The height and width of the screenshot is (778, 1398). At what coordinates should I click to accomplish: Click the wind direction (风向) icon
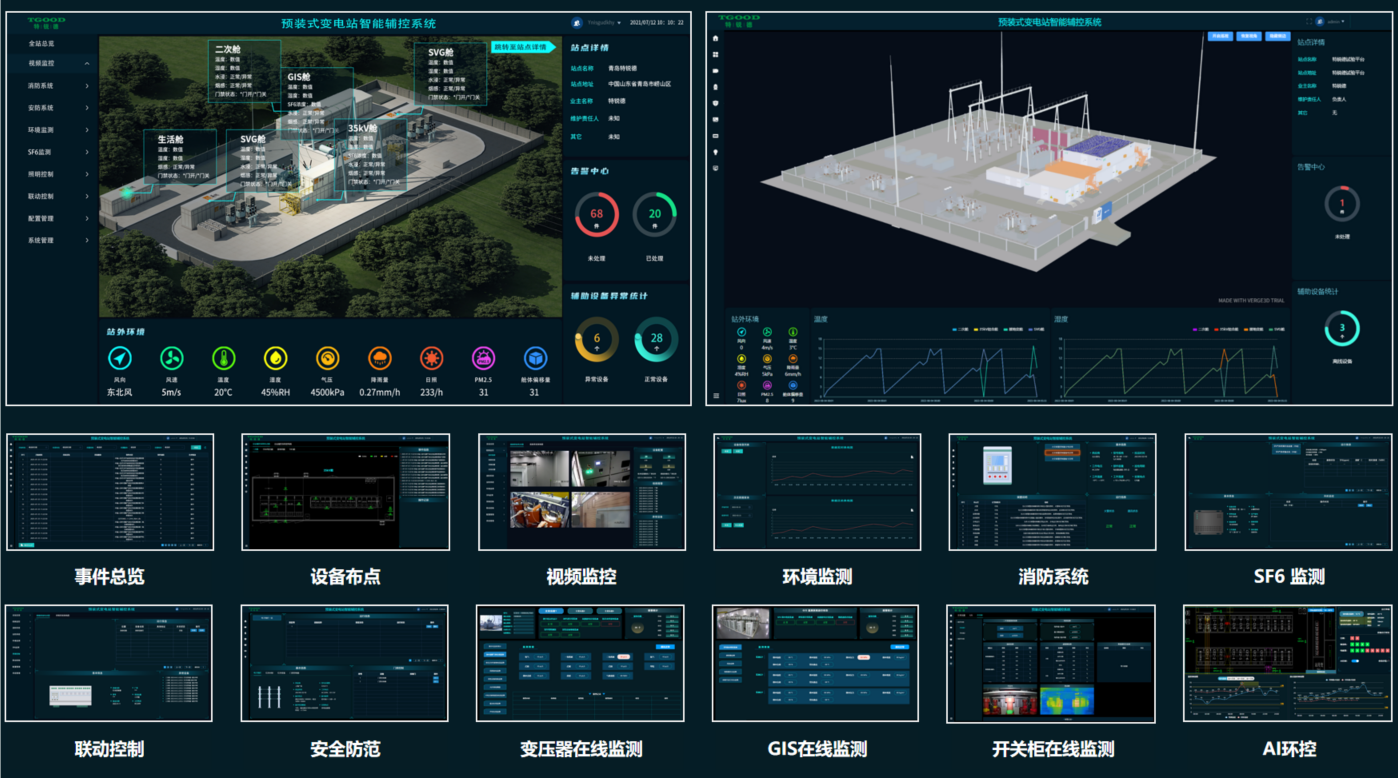[120, 358]
